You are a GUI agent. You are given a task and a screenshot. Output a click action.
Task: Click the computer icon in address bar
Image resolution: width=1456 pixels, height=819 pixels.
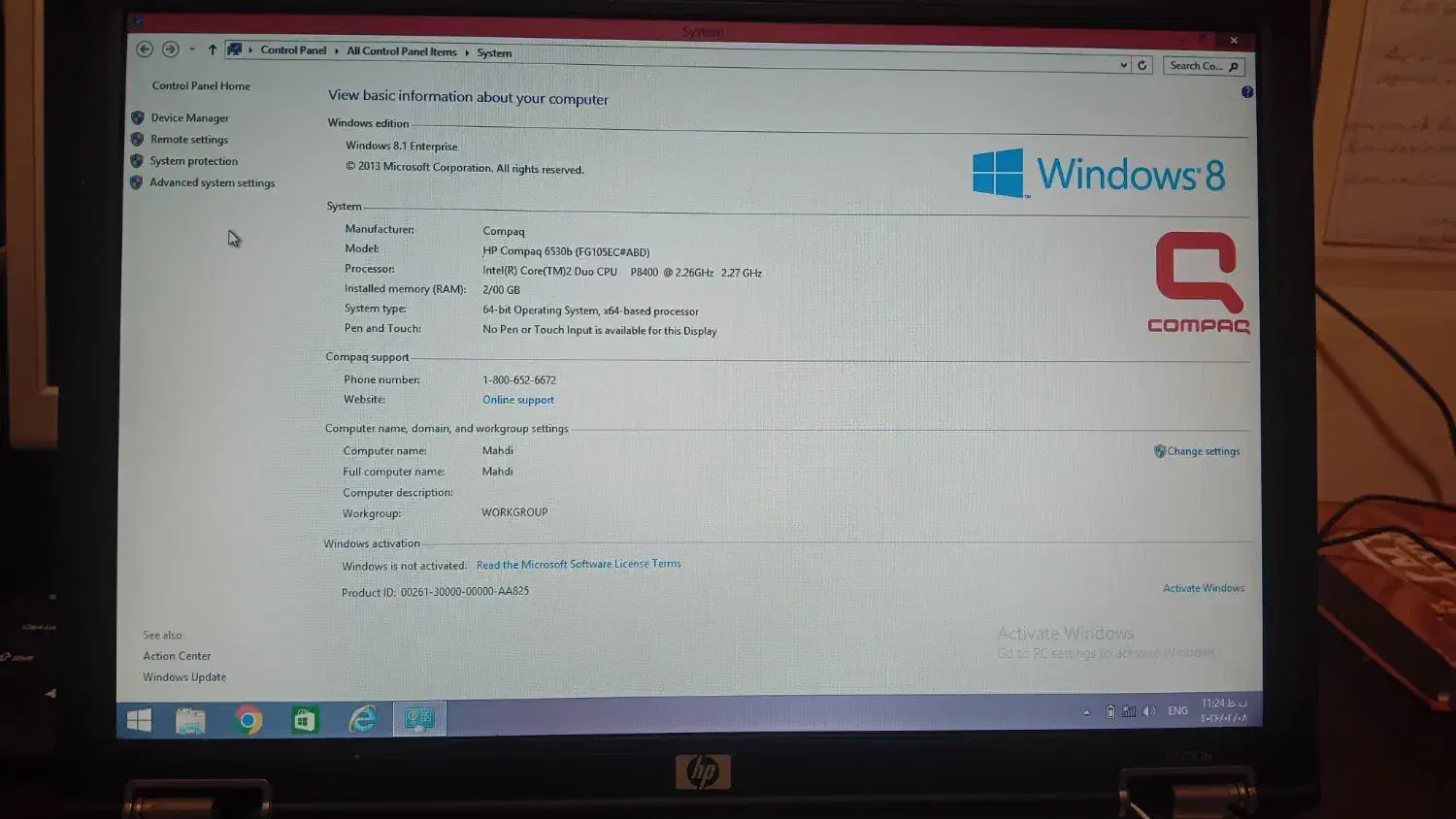coord(234,49)
